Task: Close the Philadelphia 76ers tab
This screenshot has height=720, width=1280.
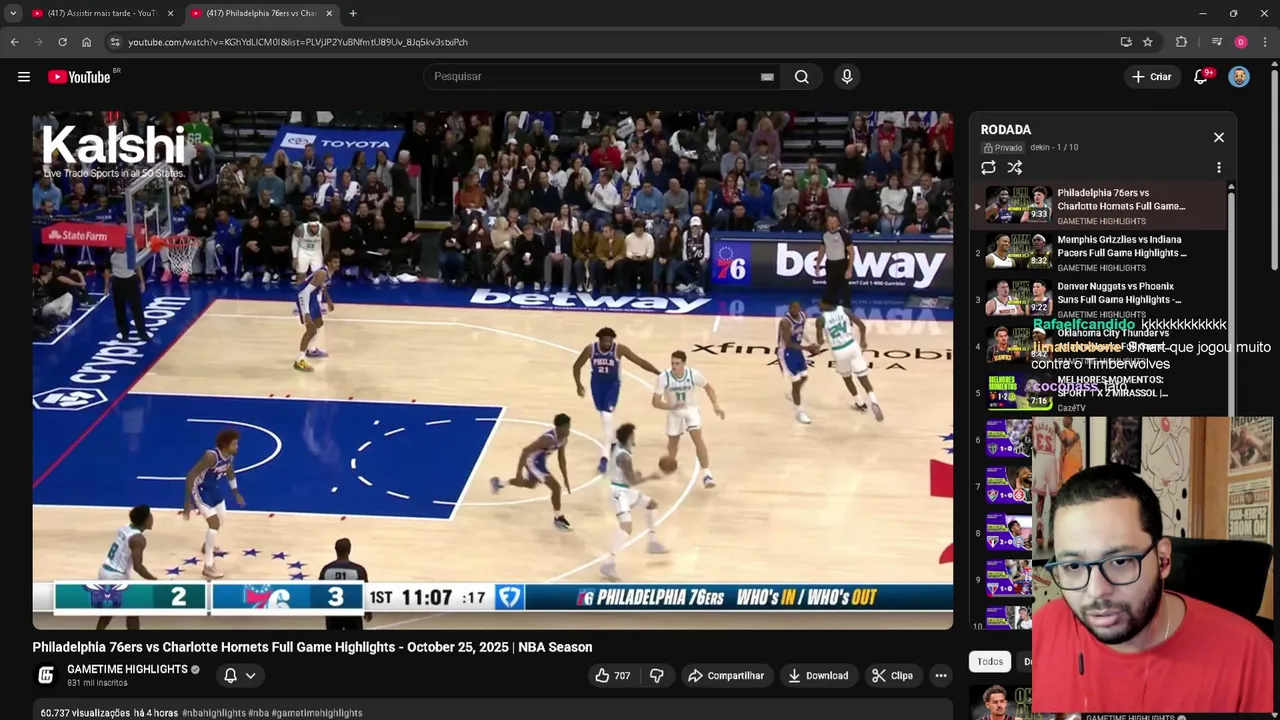Action: [329, 13]
